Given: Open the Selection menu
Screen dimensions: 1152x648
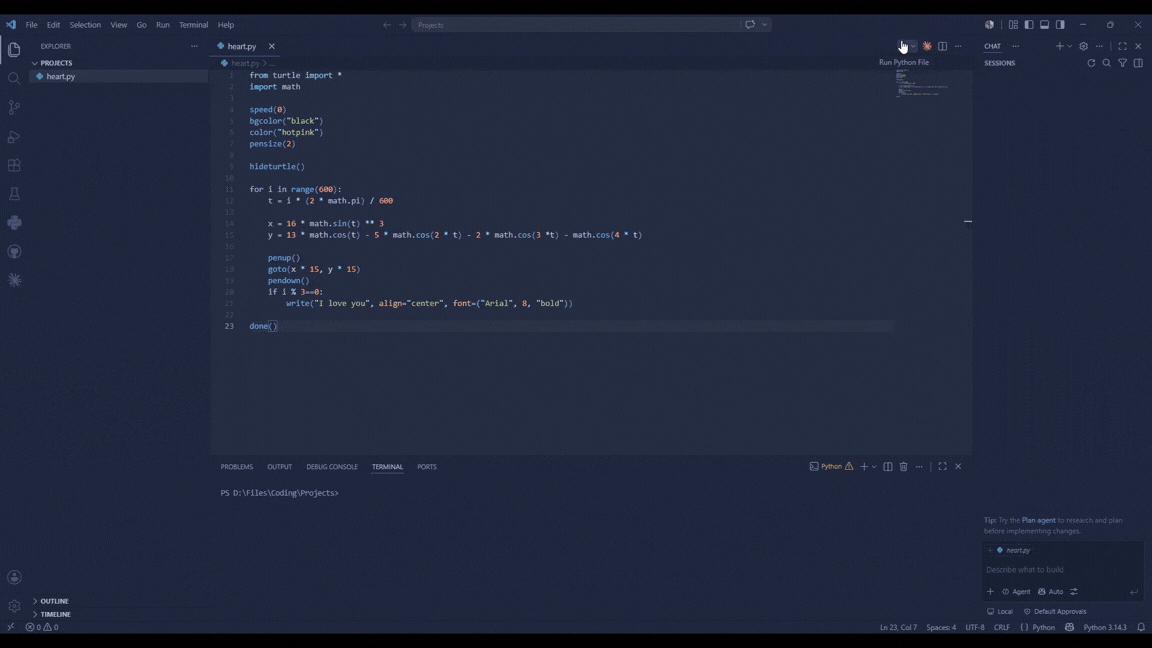Looking at the screenshot, I should (x=85, y=24).
